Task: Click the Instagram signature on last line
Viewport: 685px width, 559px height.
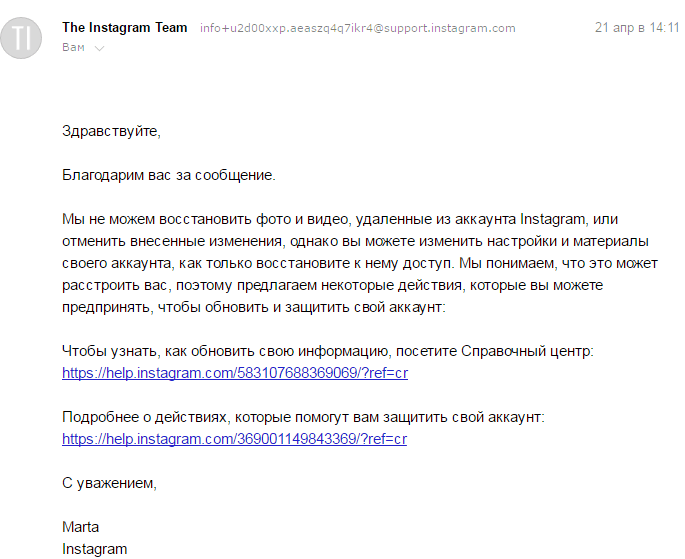Action: pyautogui.click(x=95, y=549)
